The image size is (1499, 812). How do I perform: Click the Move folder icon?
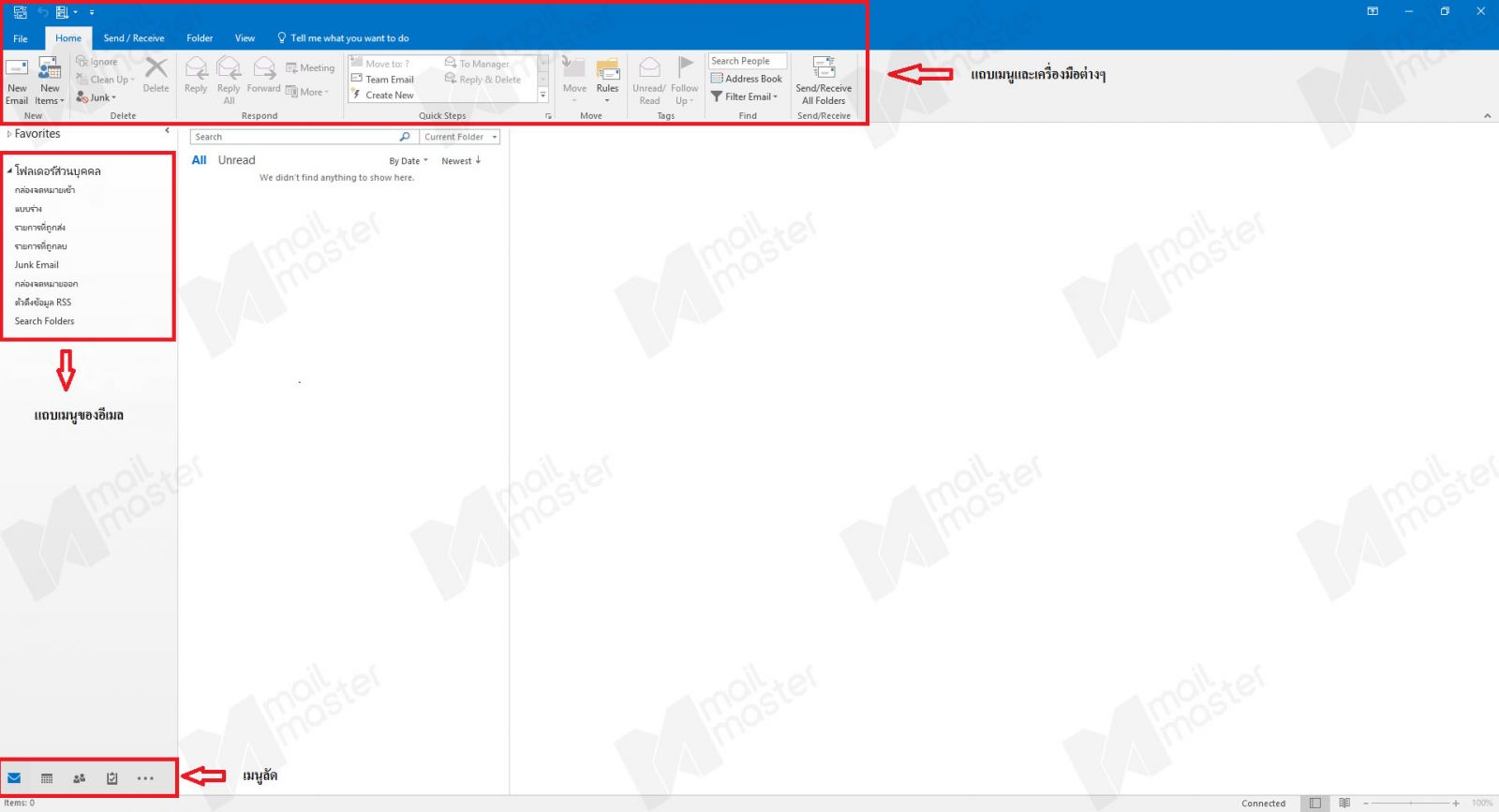pyautogui.click(x=574, y=67)
